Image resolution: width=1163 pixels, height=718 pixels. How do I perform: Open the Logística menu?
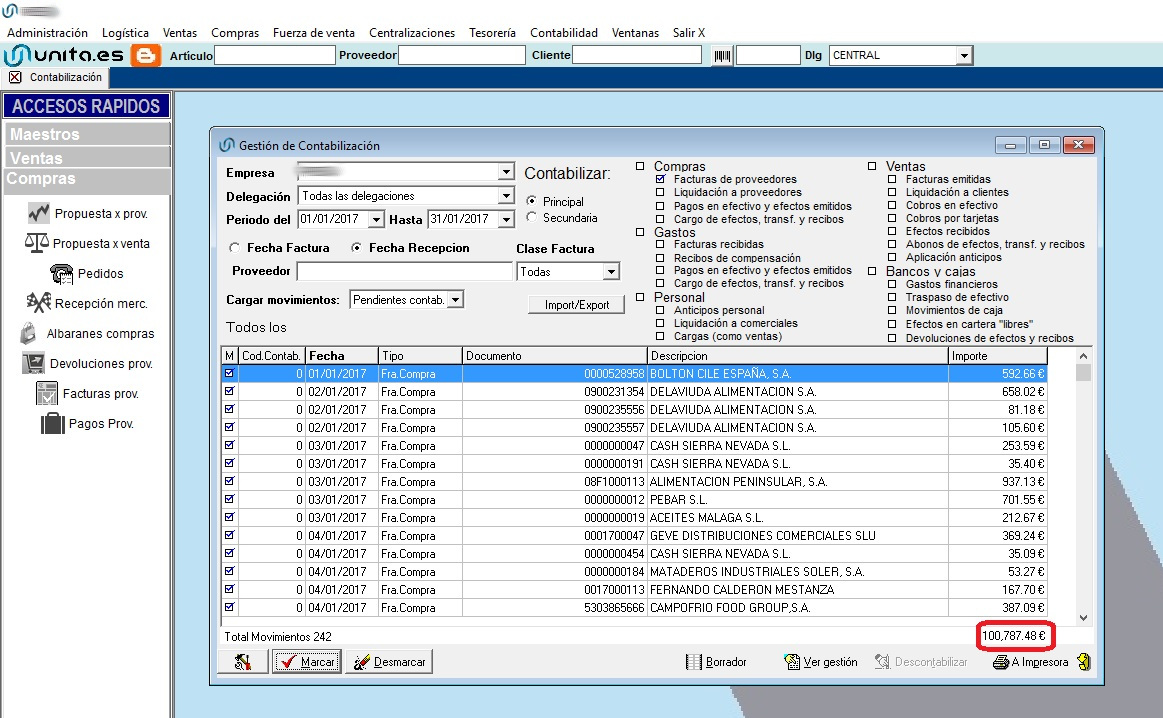[x=125, y=33]
